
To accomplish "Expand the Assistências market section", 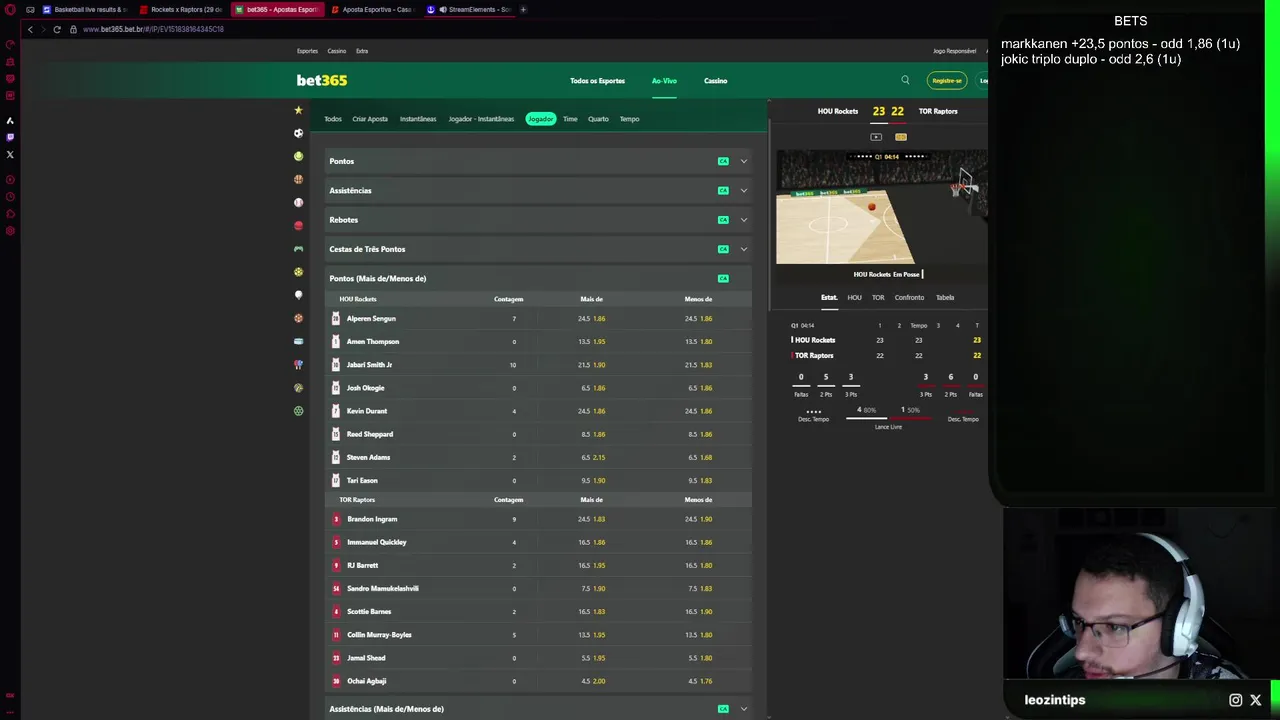I will coord(538,190).
